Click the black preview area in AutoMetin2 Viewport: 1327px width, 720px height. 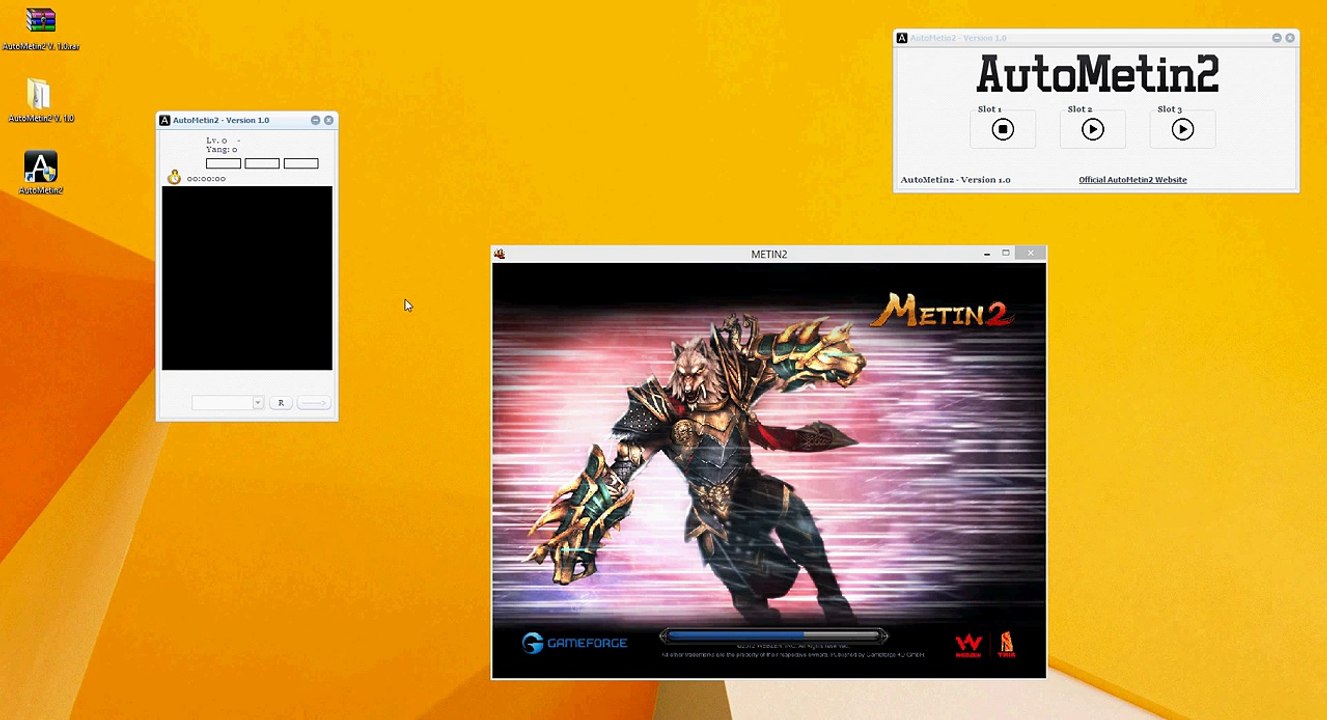tap(247, 278)
